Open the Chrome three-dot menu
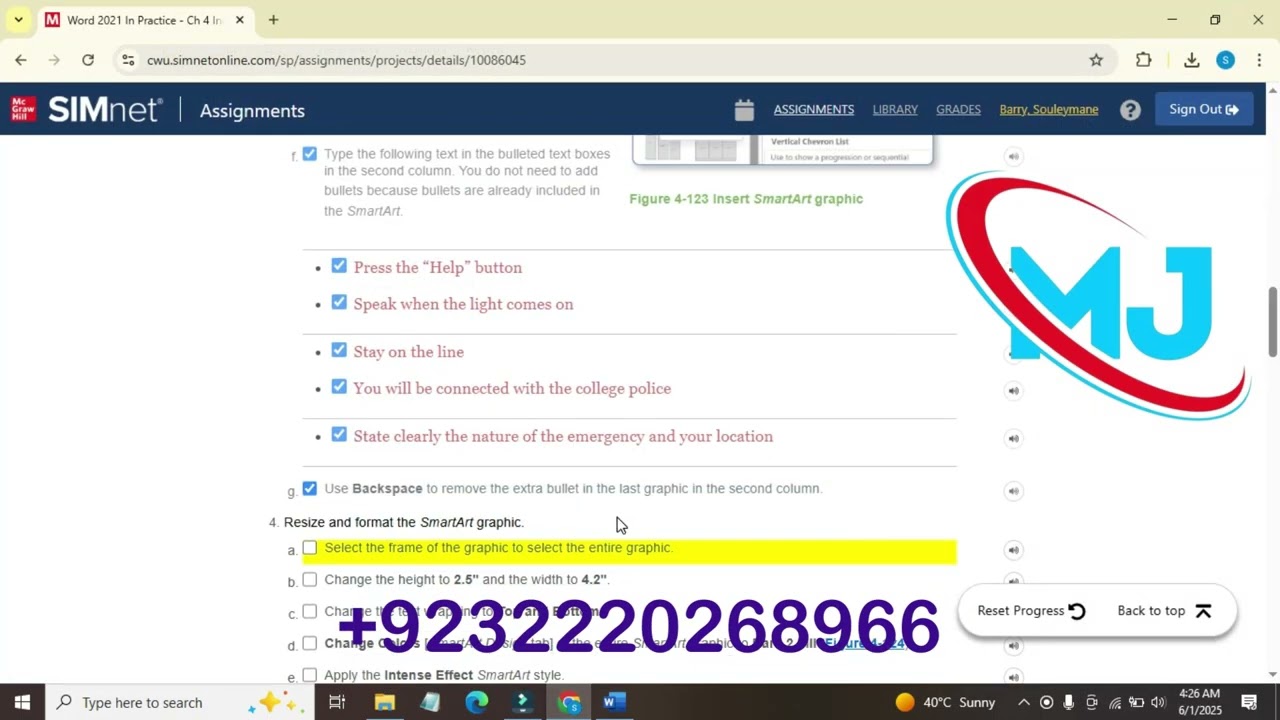The height and width of the screenshot is (720, 1280). pos(1259,60)
